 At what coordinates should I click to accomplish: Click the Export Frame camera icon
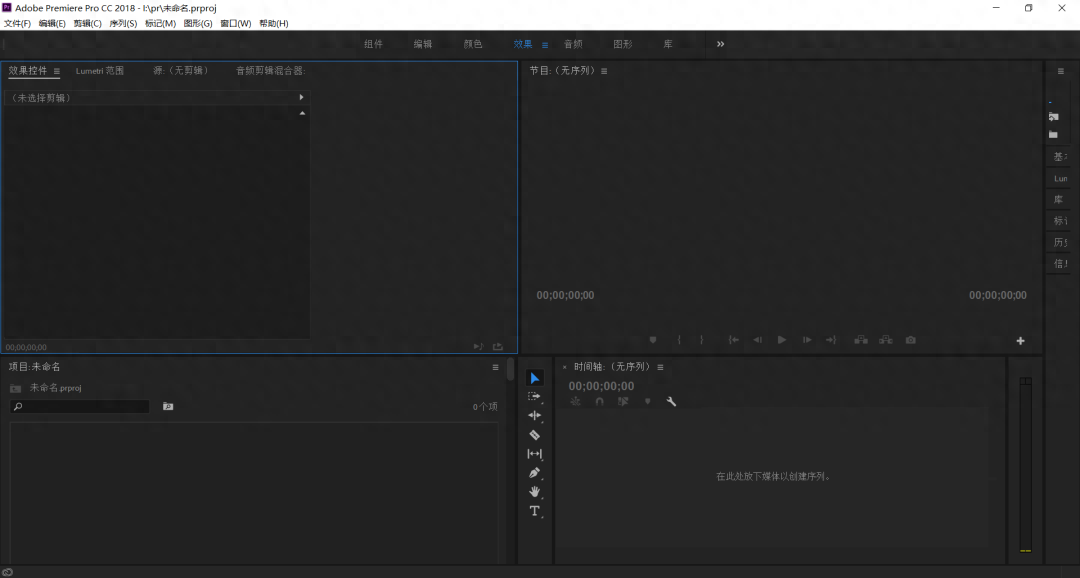(x=911, y=340)
